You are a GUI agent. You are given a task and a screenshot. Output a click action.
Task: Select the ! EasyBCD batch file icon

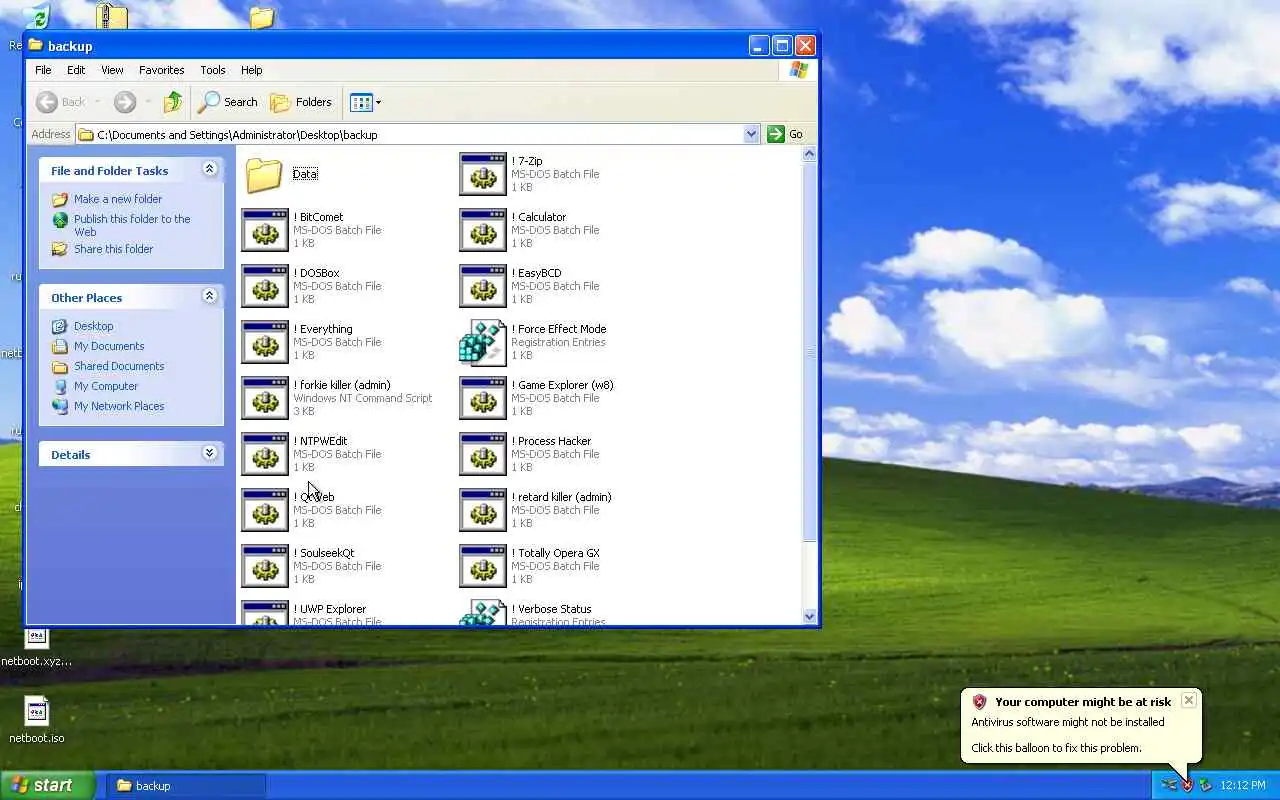point(483,286)
